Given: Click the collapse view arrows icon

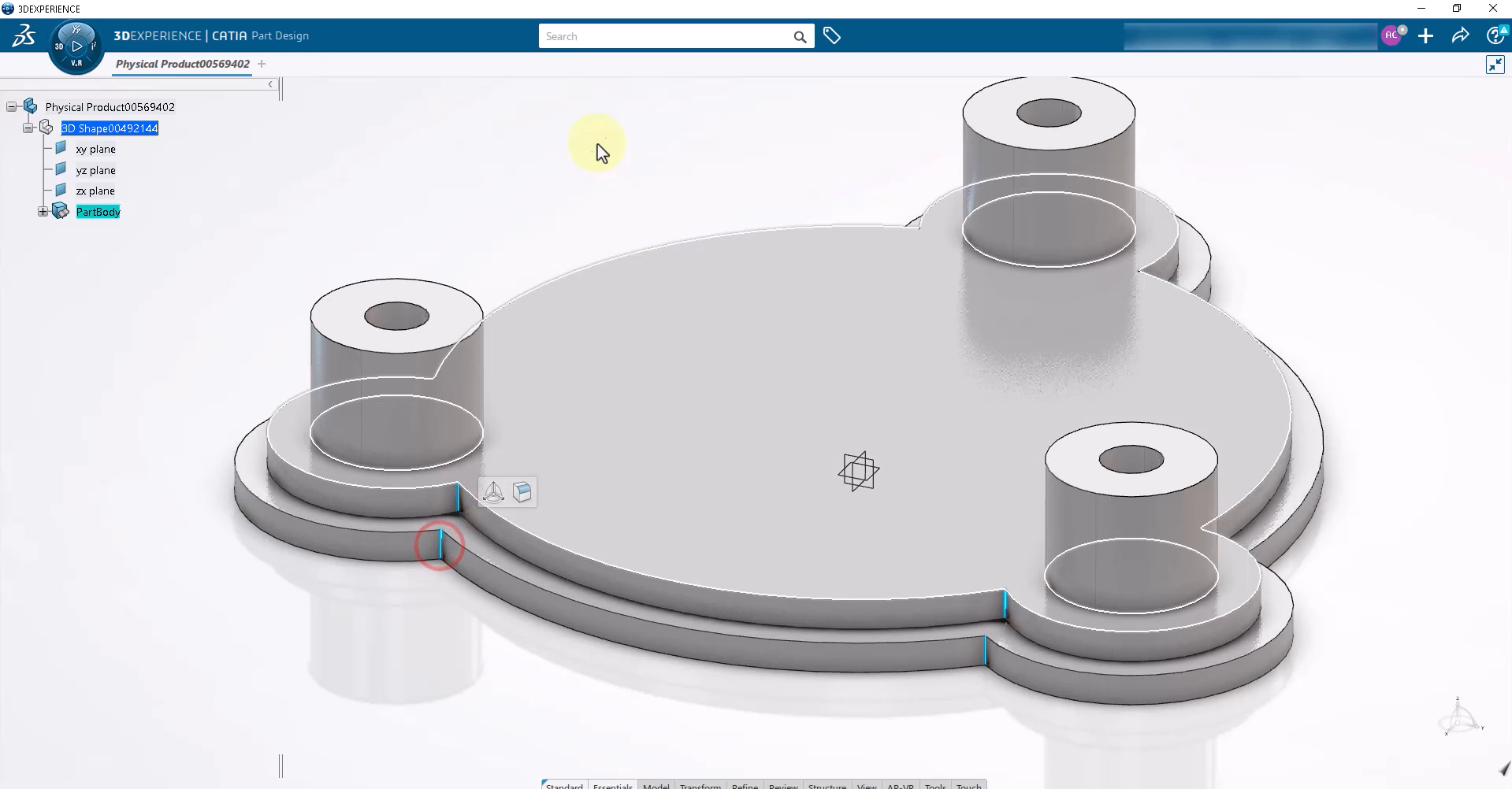Looking at the screenshot, I should (1495, 65).
